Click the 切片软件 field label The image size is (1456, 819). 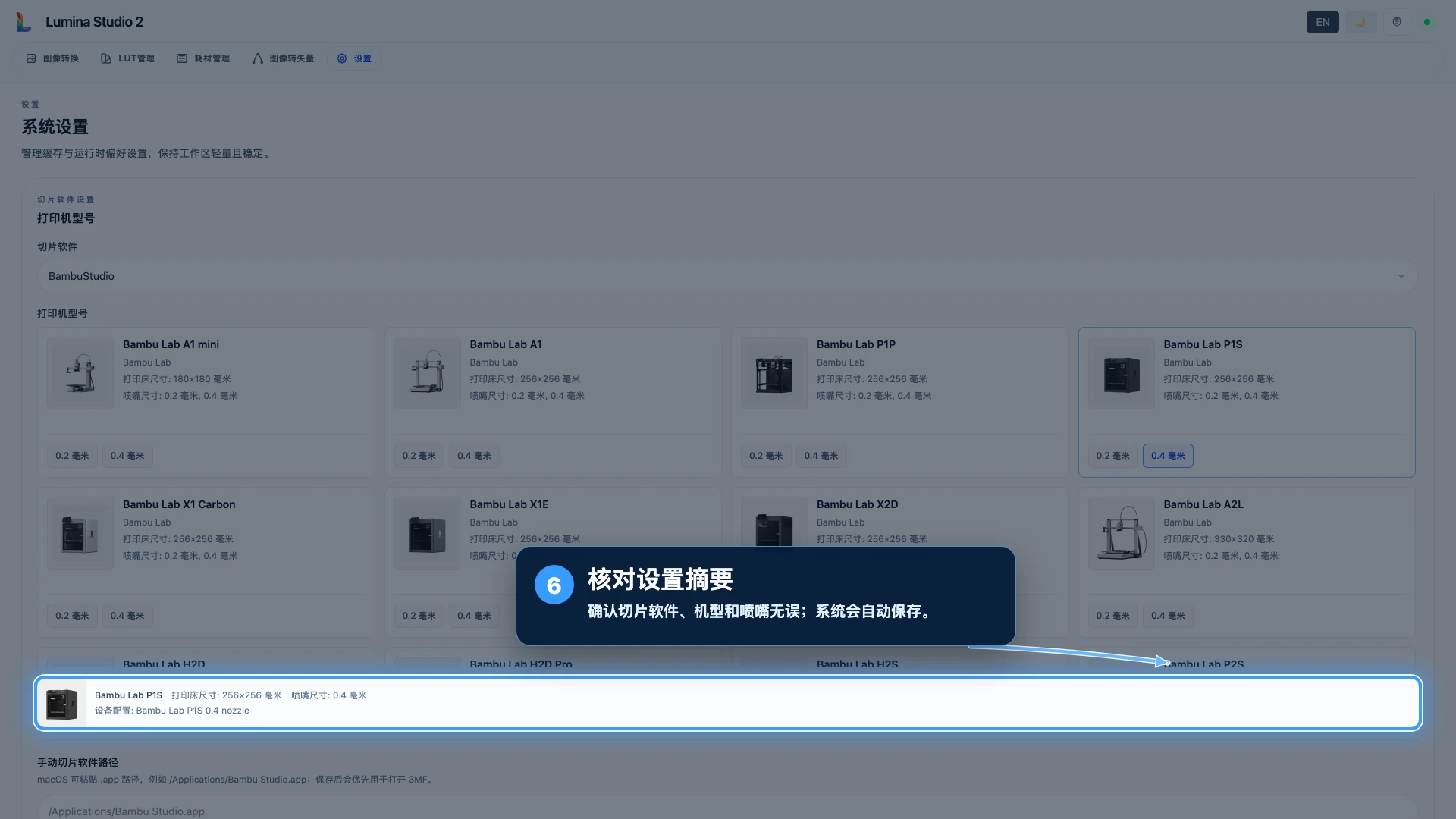57,247
